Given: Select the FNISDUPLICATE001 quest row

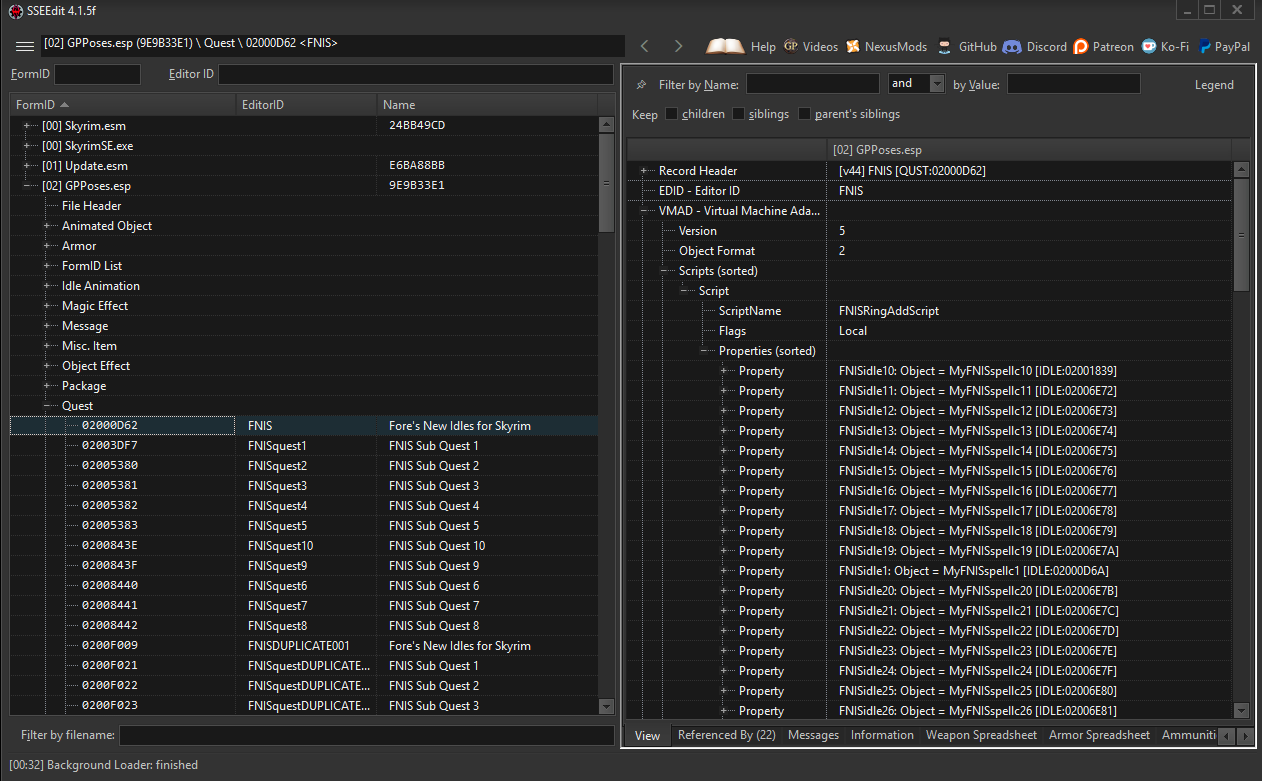Looking at the screenshot, I should coord(304,646).
